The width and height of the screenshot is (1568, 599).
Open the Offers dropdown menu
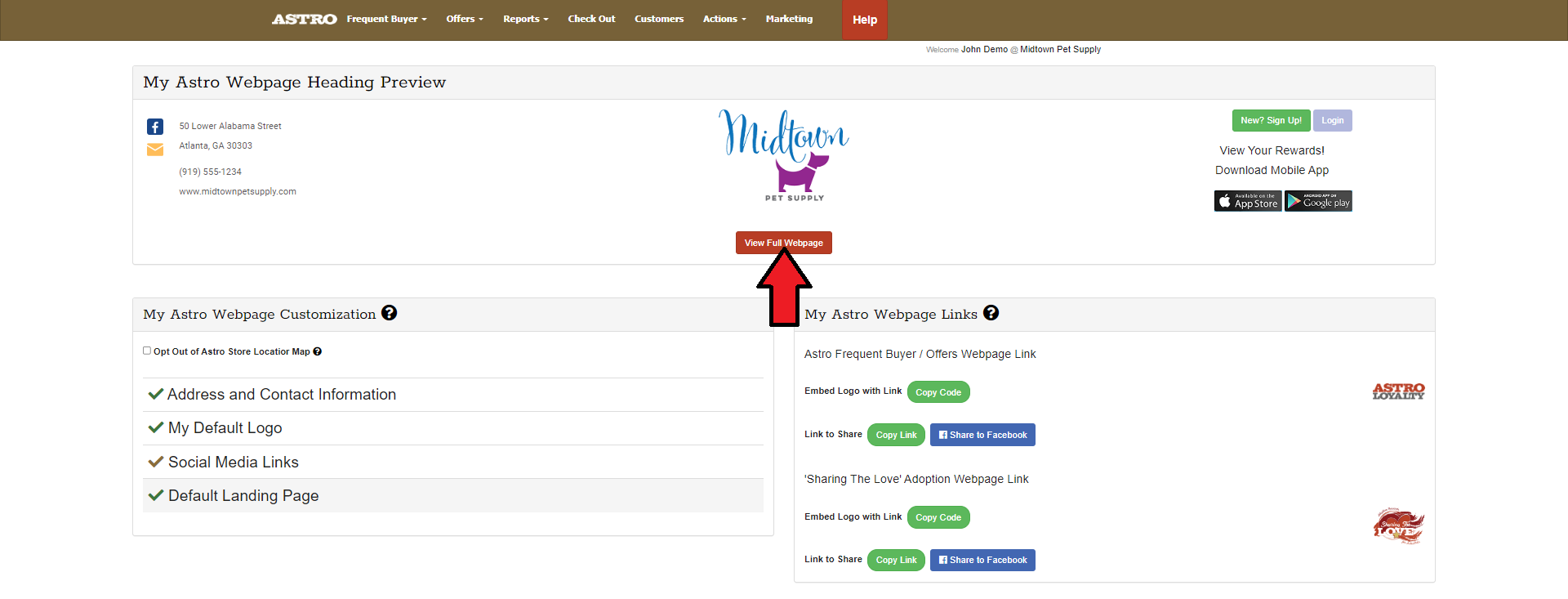point(465,19)
